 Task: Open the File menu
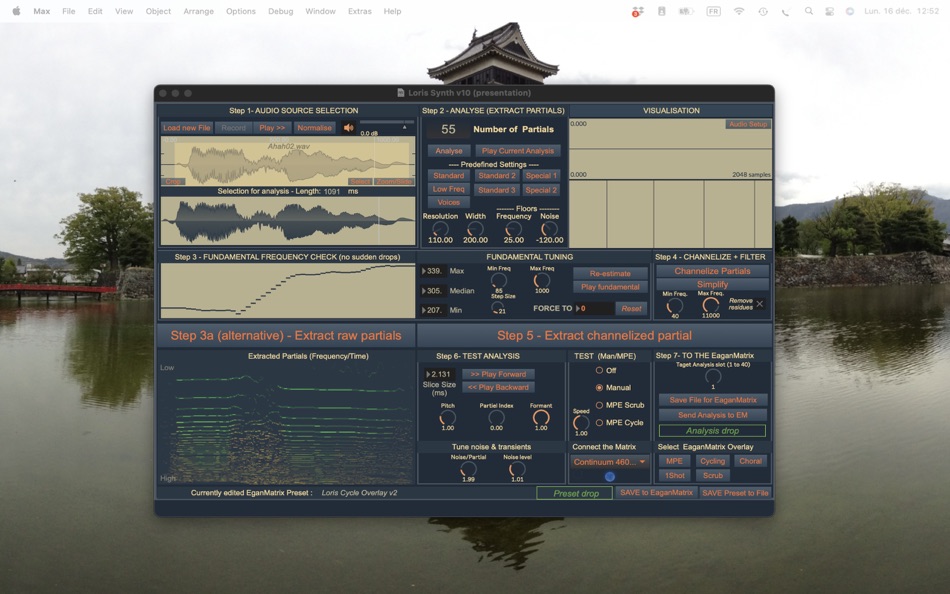point(69,11)
